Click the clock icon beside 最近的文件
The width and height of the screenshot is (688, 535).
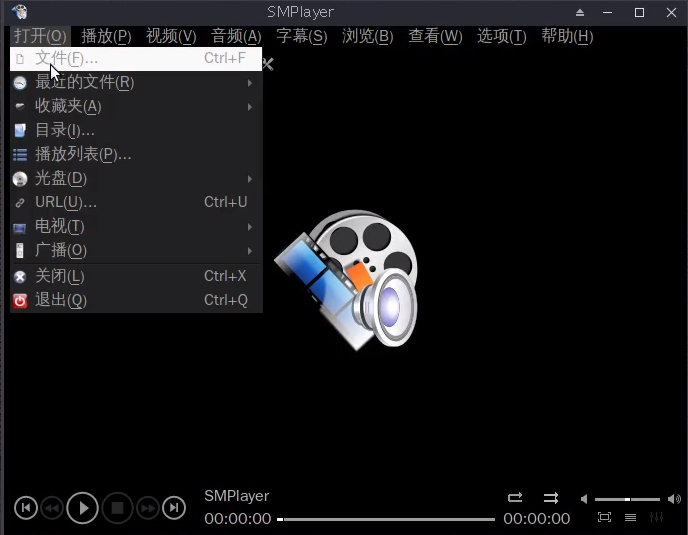[20, 83]
